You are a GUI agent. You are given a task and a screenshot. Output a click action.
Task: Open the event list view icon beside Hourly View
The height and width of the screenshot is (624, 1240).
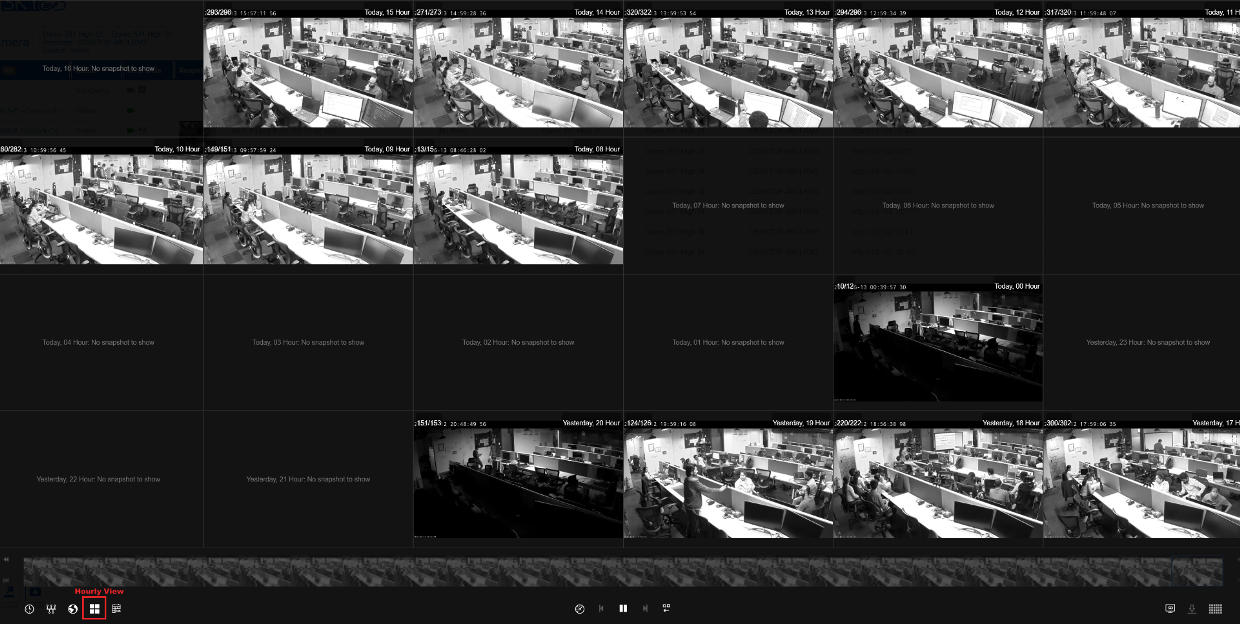tap(117, 608)
